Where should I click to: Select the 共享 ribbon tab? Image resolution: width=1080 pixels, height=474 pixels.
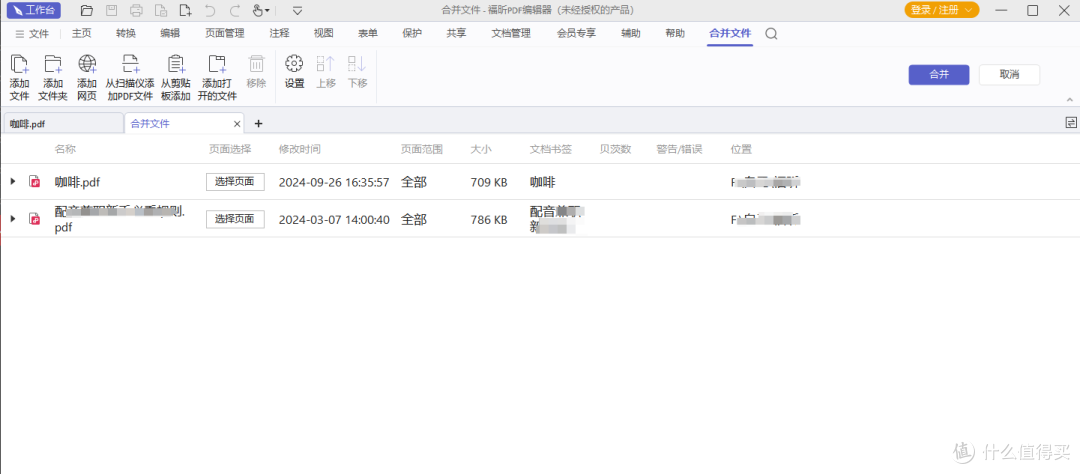point(456,33)
